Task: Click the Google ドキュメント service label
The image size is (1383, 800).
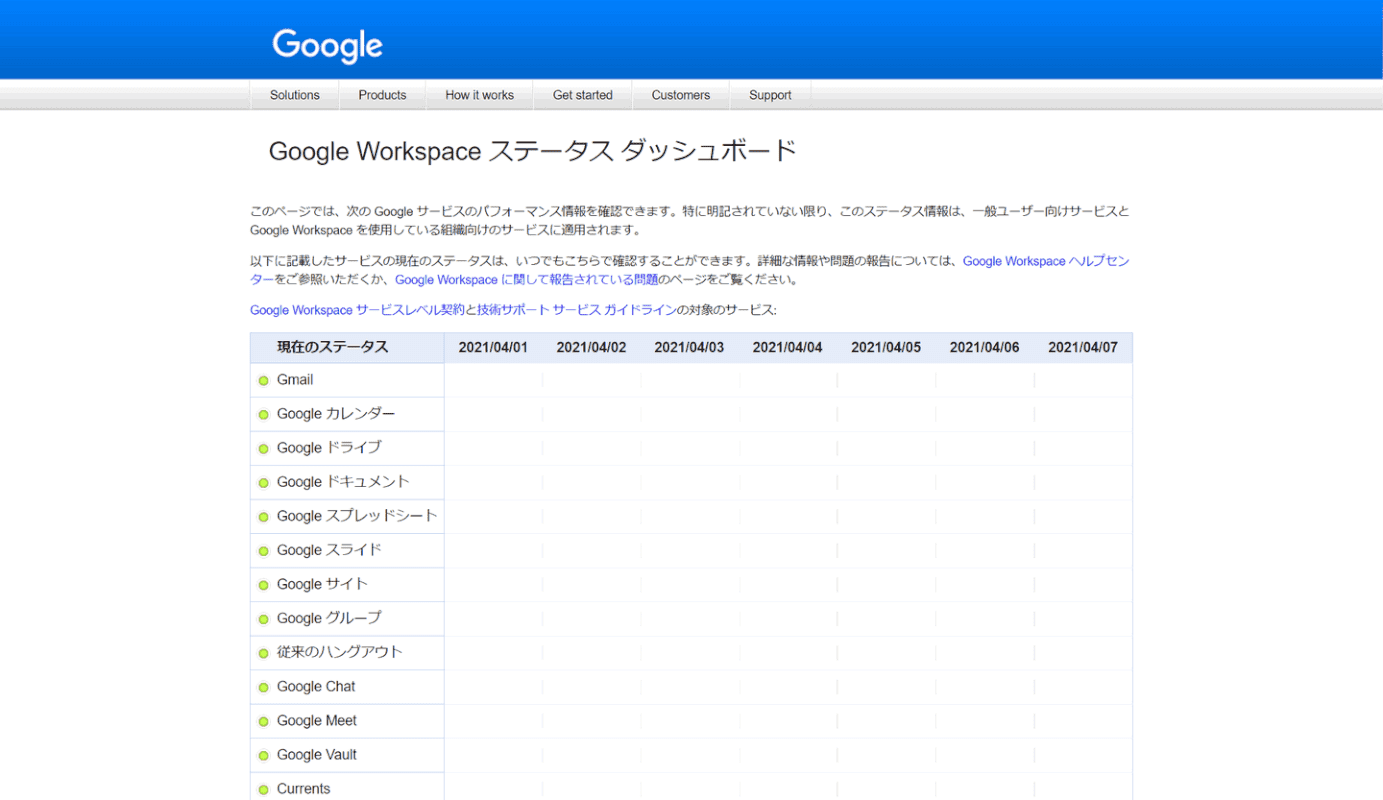Action: point(343,482)
